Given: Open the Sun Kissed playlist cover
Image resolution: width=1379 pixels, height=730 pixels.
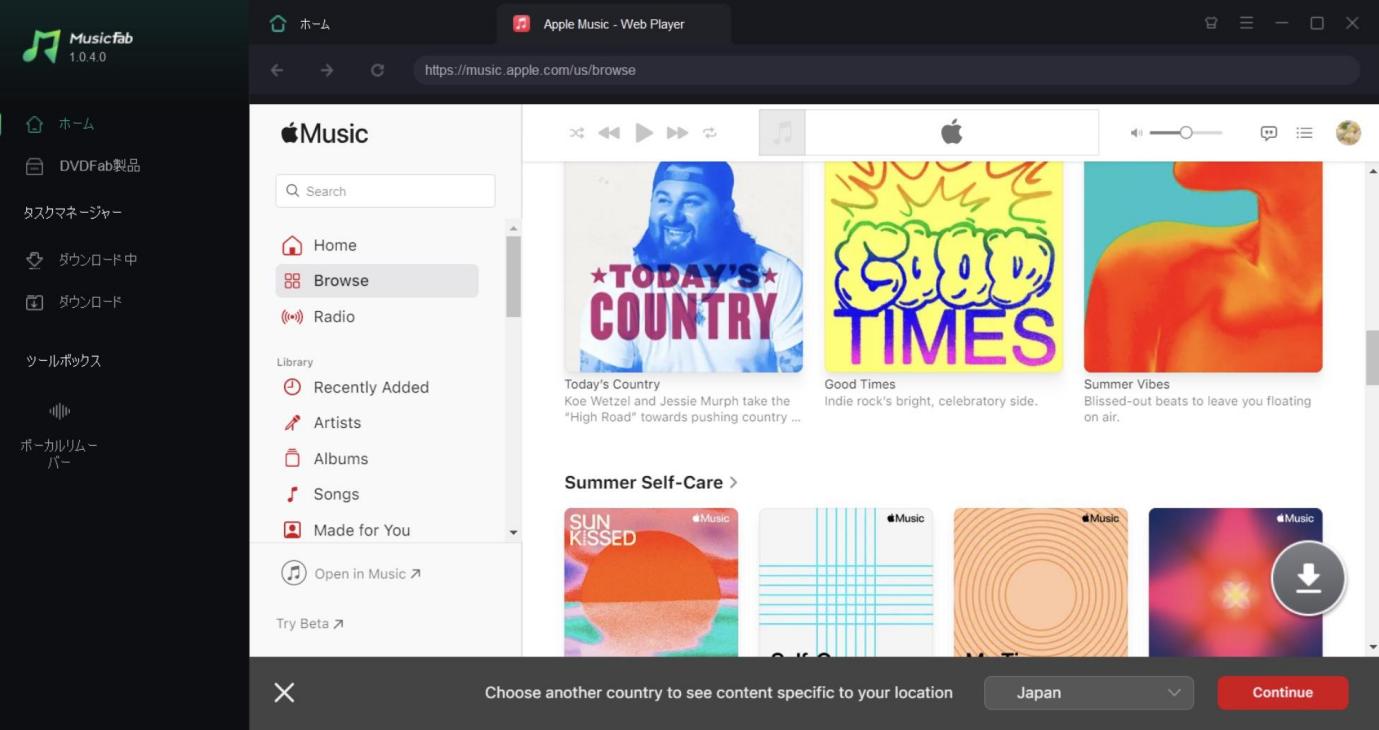Looking at the screenshot, I should 651,582.
